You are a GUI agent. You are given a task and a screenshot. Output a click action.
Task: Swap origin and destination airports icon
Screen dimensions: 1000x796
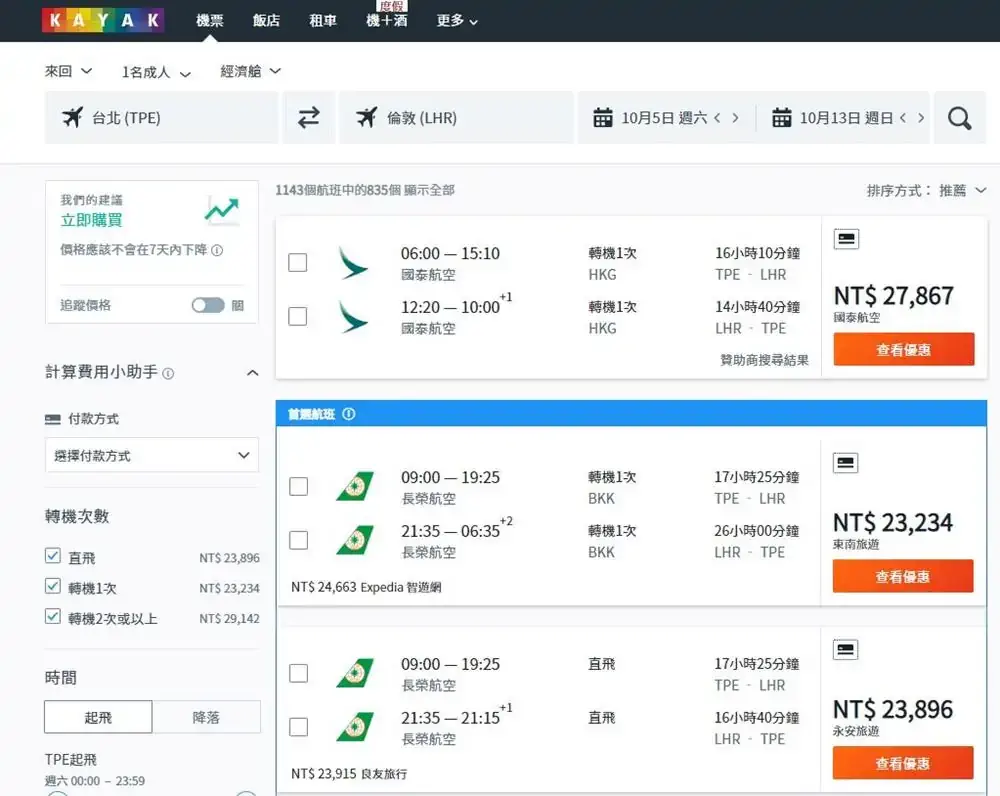309,117
